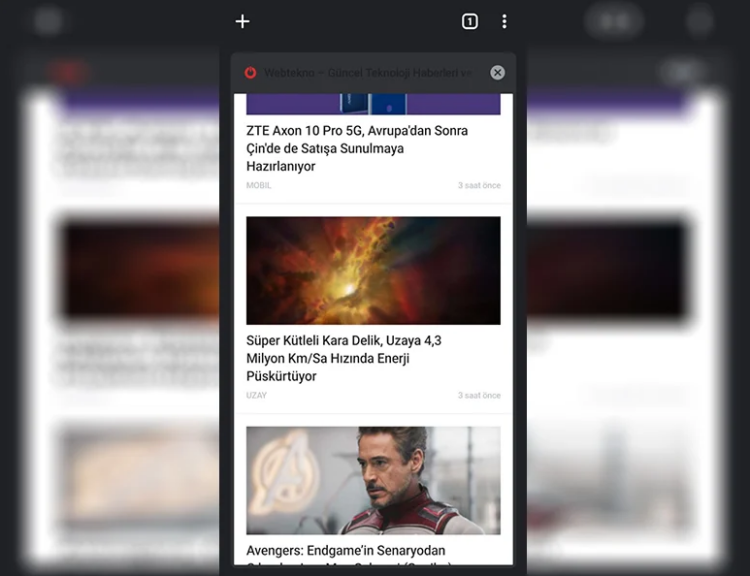Tap the plus icon for new tab
Screen dimensions: 750x576
tap(242, 21)
